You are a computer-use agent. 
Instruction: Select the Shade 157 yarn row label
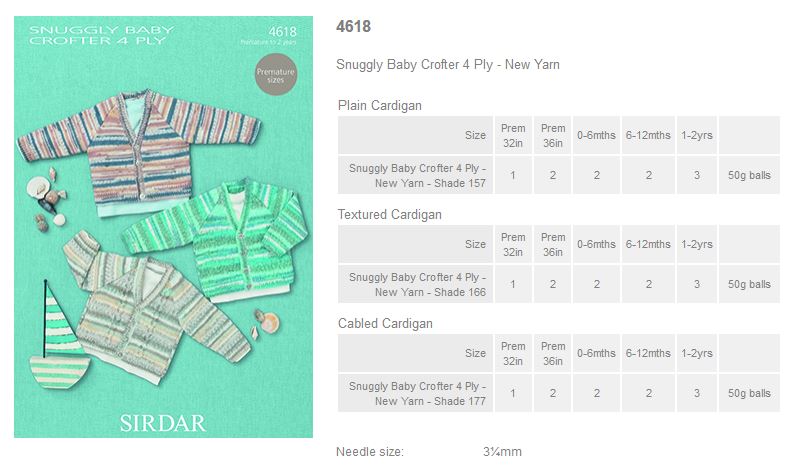click(x=415, y=175)
